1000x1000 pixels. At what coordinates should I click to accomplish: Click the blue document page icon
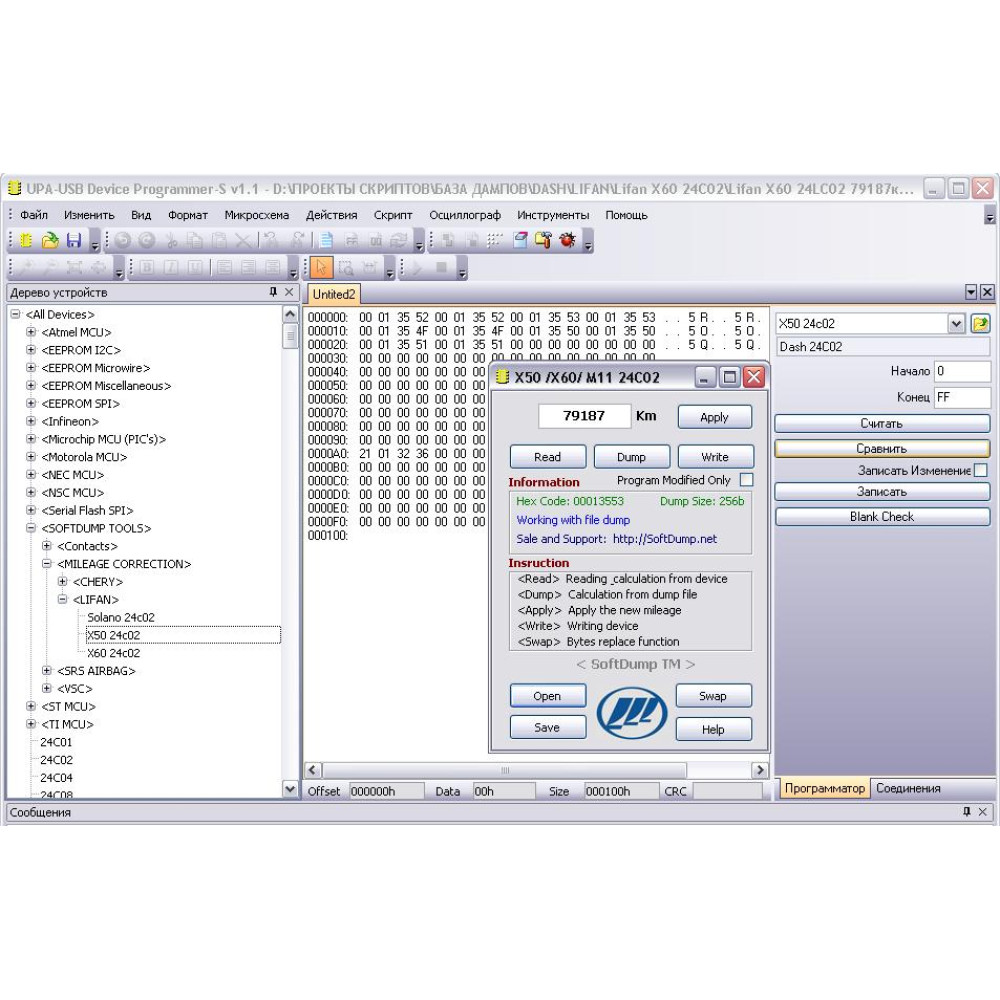(327, 240)
